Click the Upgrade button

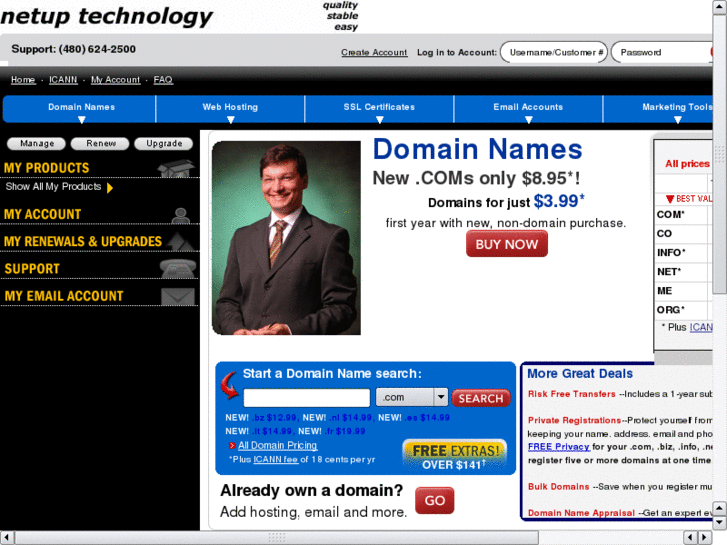tap(164, 144)
